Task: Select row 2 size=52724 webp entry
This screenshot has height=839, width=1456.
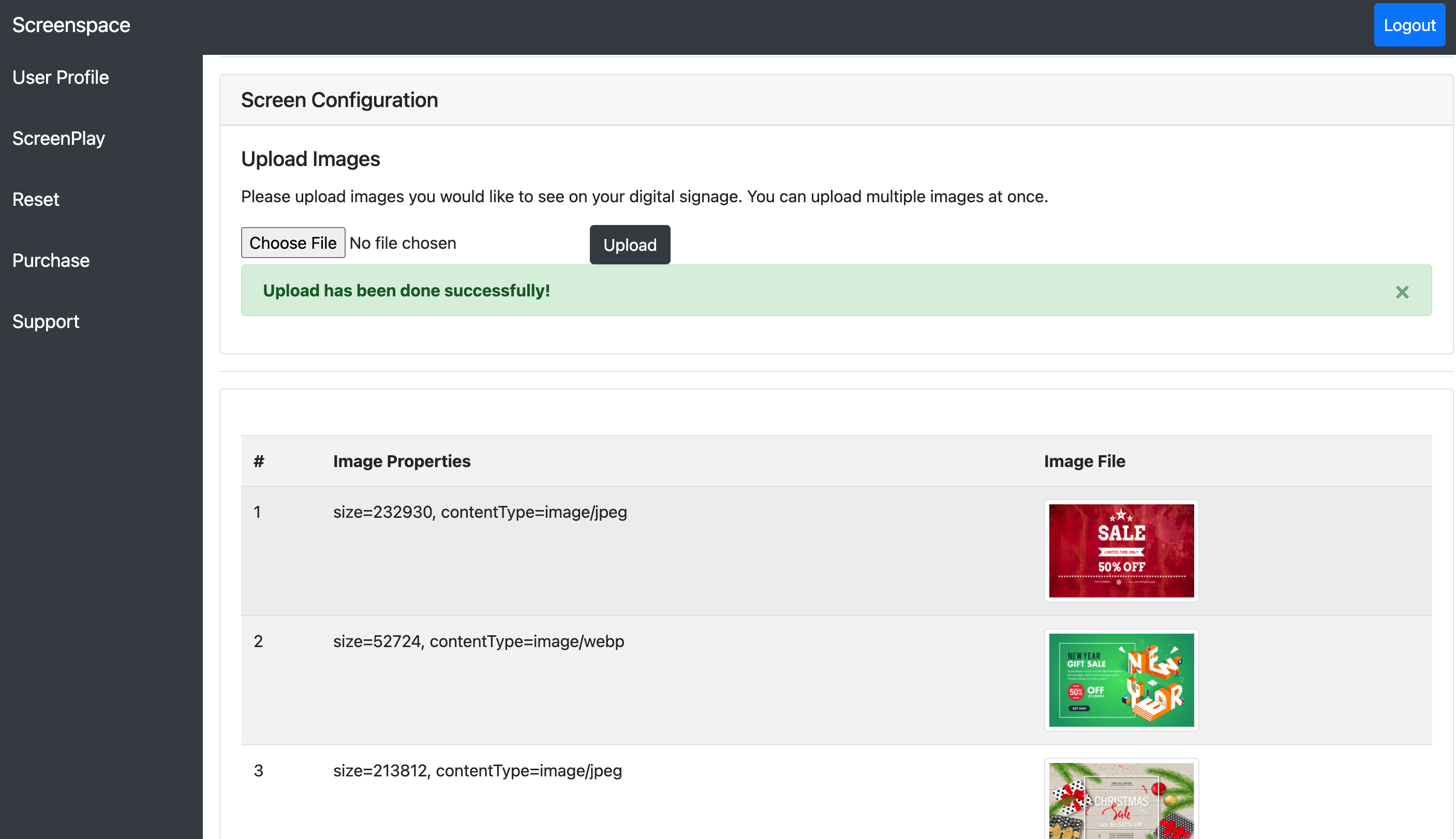Action: click(479, 641)
